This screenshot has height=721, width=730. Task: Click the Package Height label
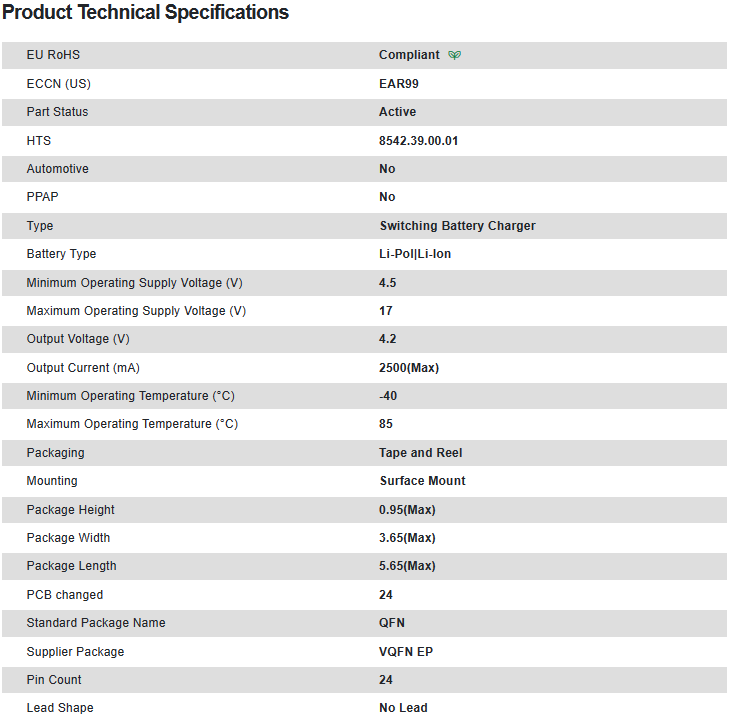[x=70, y=510]
